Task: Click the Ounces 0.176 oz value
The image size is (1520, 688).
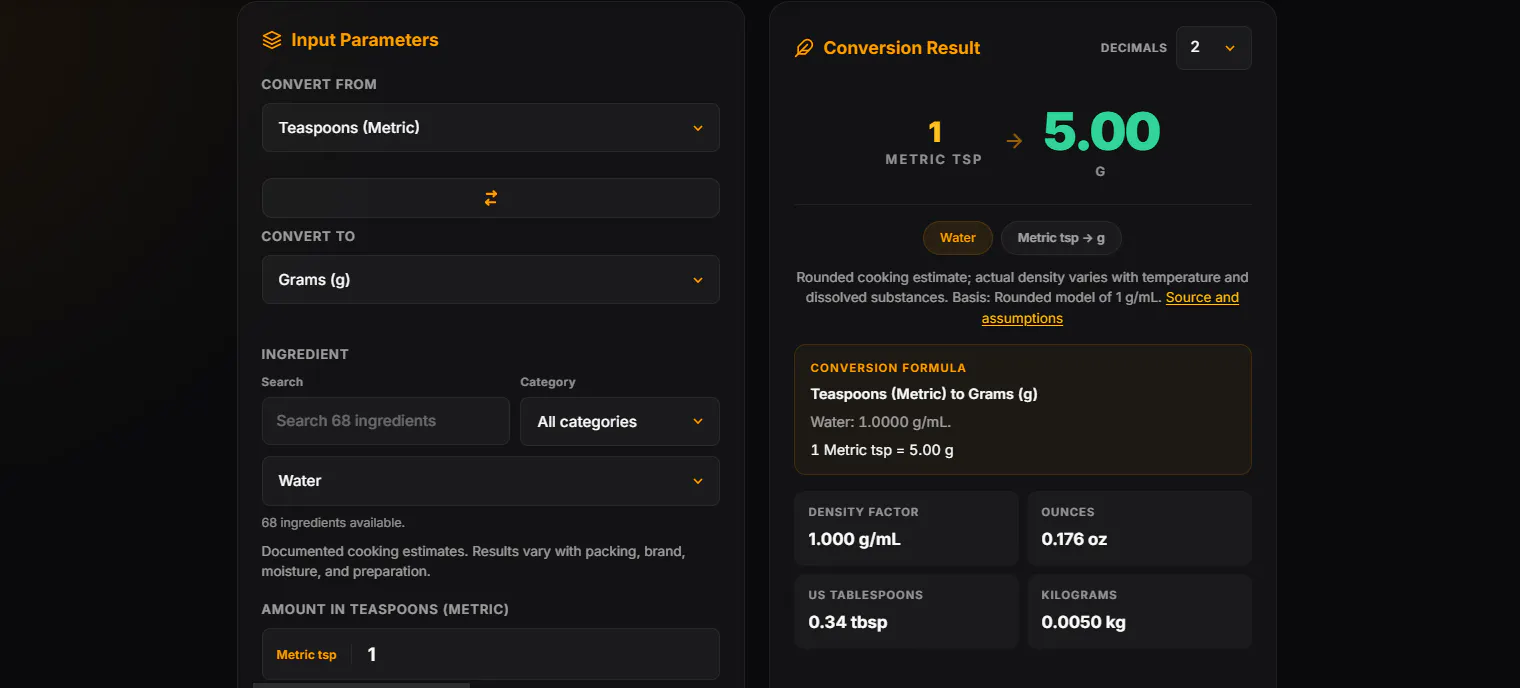Action: click(x=1074, y=539)
